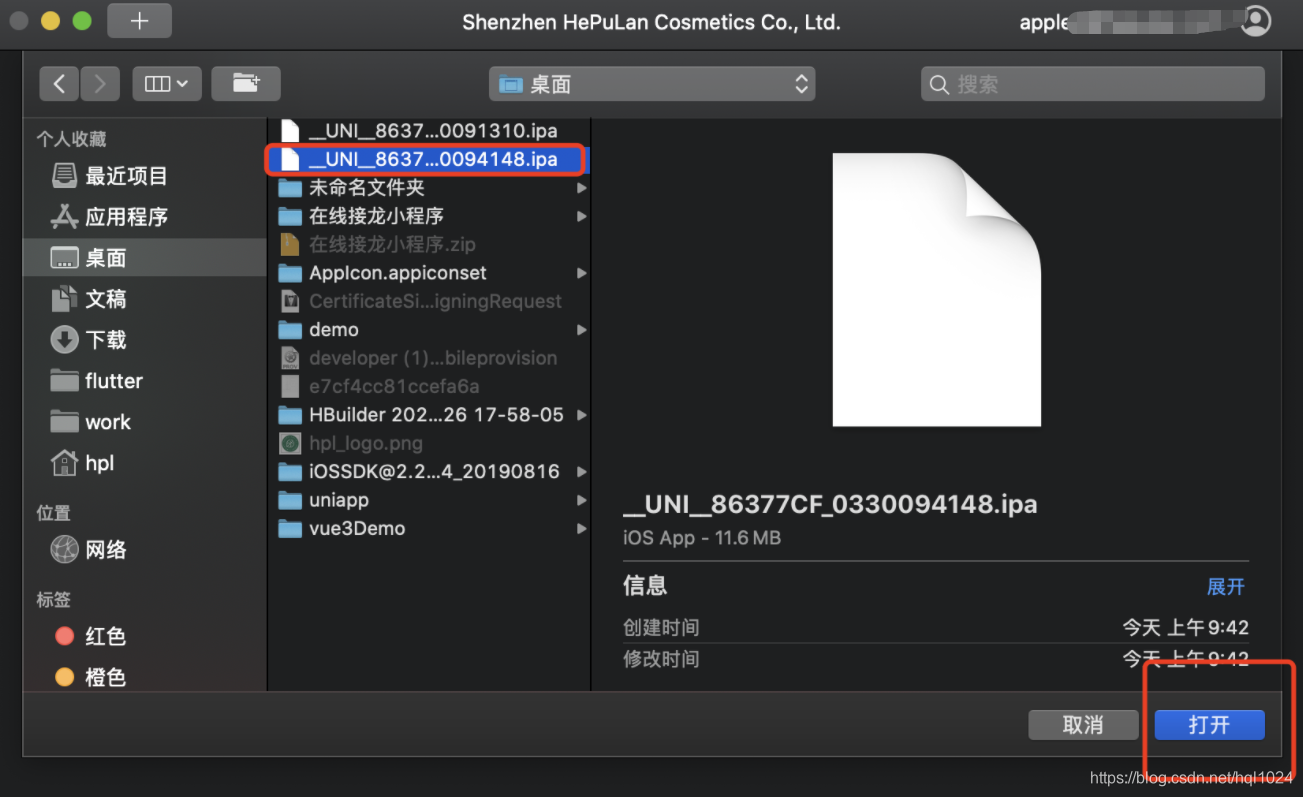Viewport: 1303px width, 797px height.
Task: Click the hpl_logo.png file icon
Action: click(x=290, y=443)
